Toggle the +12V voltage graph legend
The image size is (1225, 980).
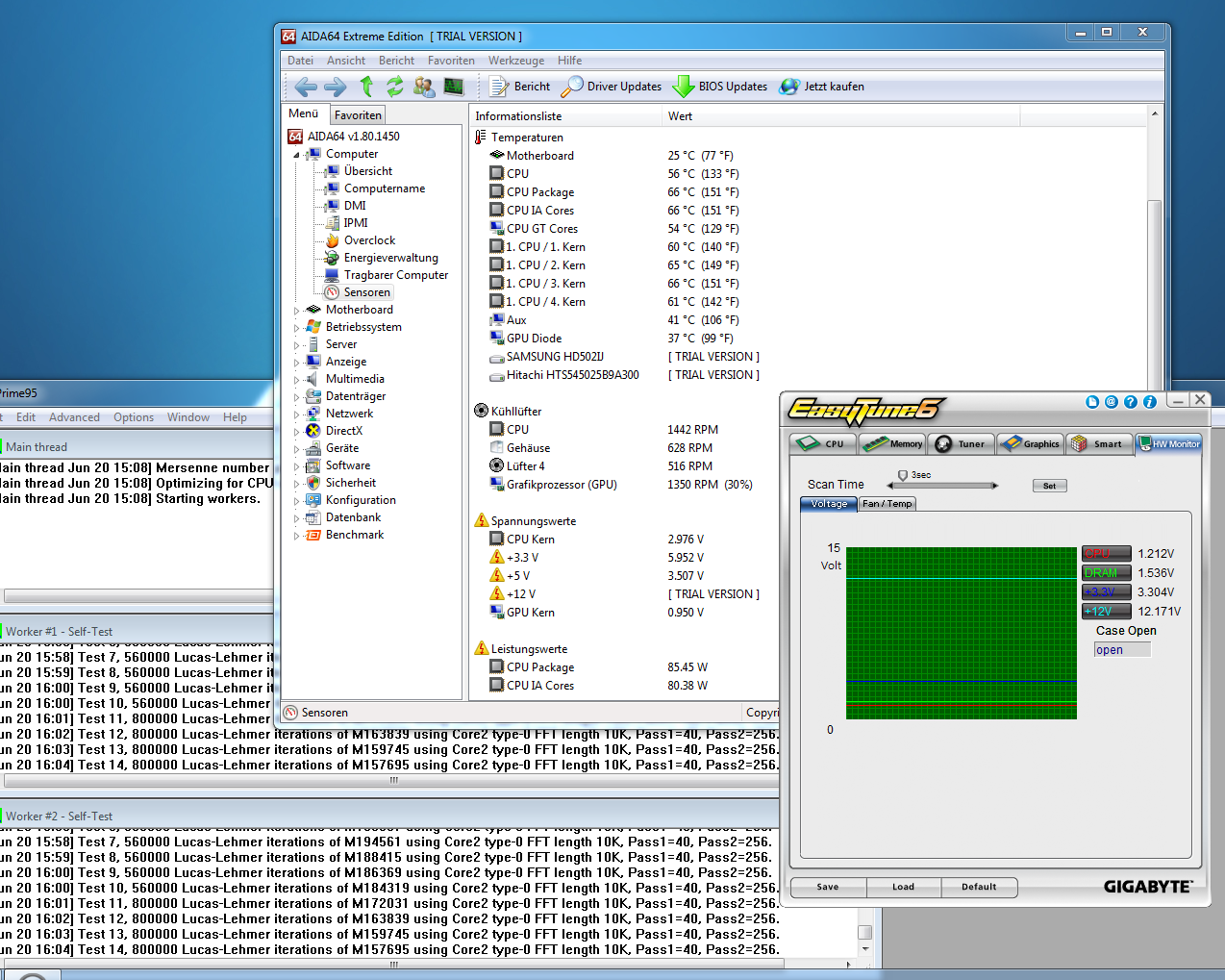click(x=1106, y=612)
